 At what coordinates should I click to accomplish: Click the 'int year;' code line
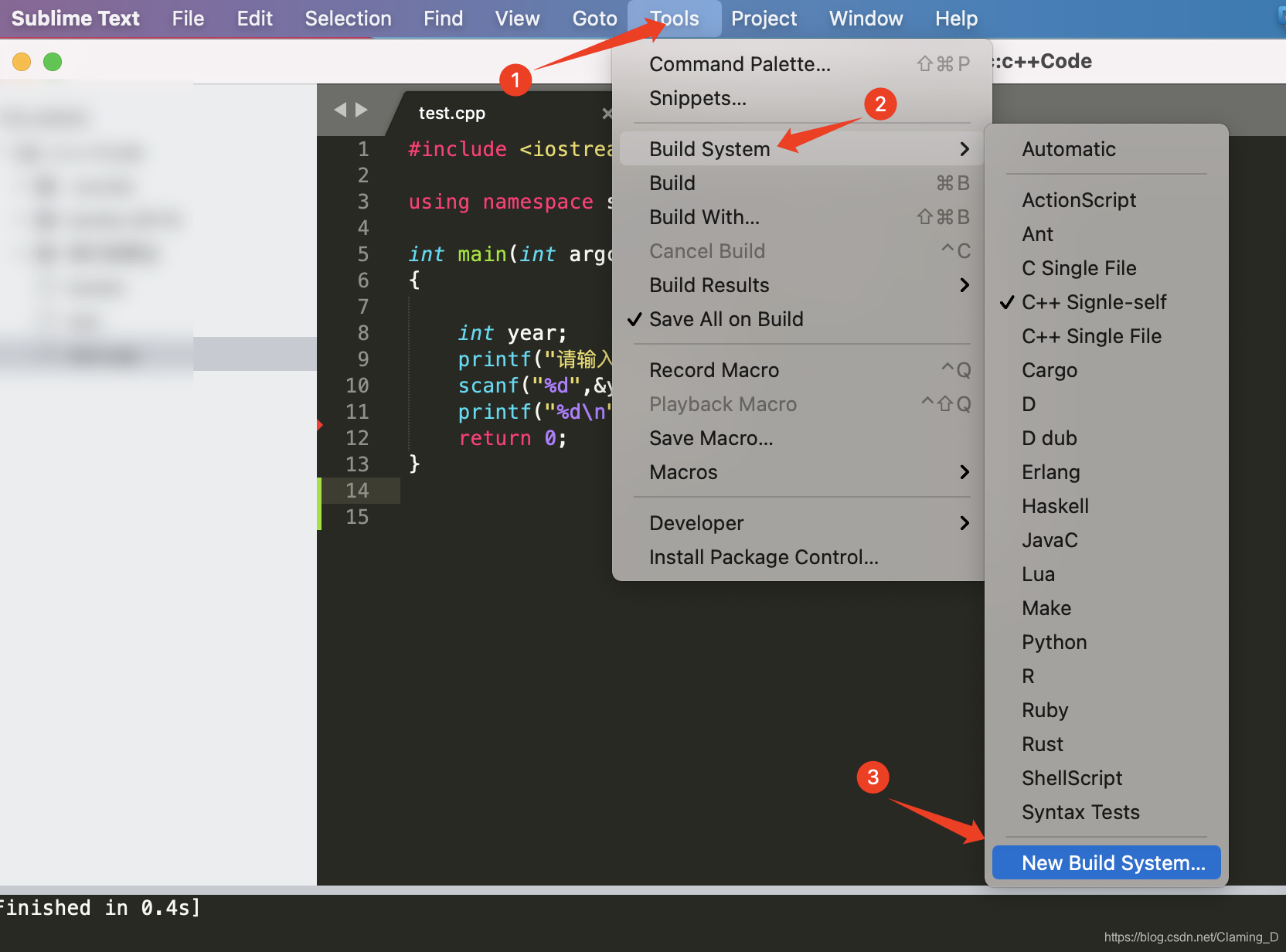tap(512, 333)
